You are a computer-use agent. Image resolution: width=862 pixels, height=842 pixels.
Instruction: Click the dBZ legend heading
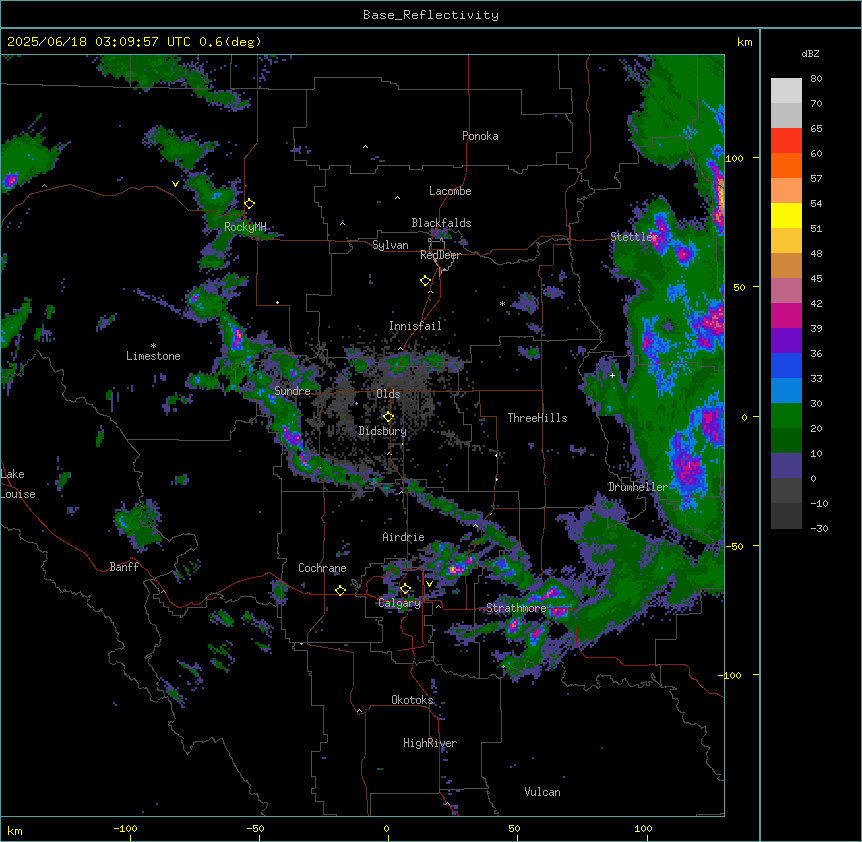810,53
